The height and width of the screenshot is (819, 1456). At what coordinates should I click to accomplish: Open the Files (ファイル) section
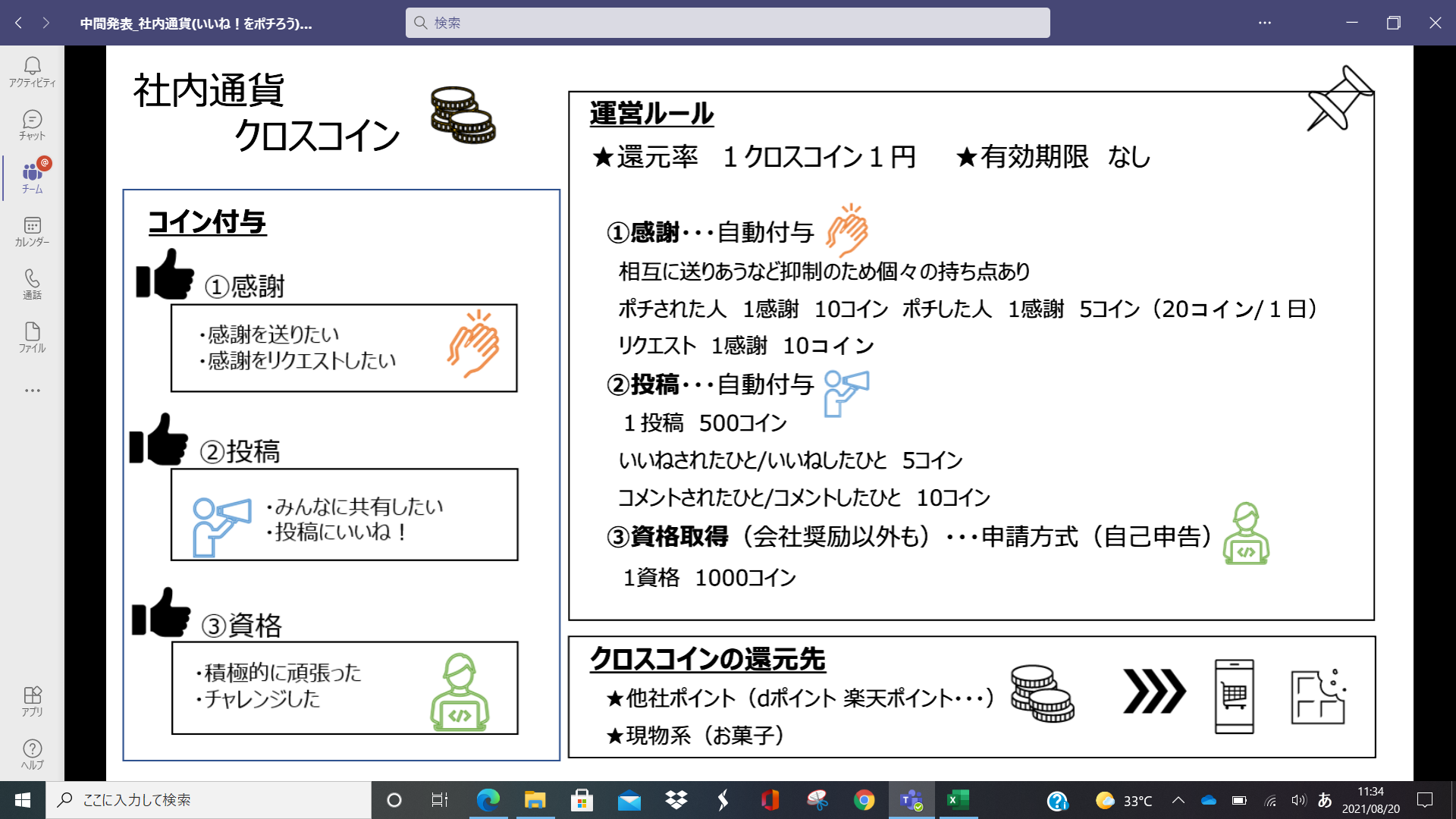click(32, 337)
